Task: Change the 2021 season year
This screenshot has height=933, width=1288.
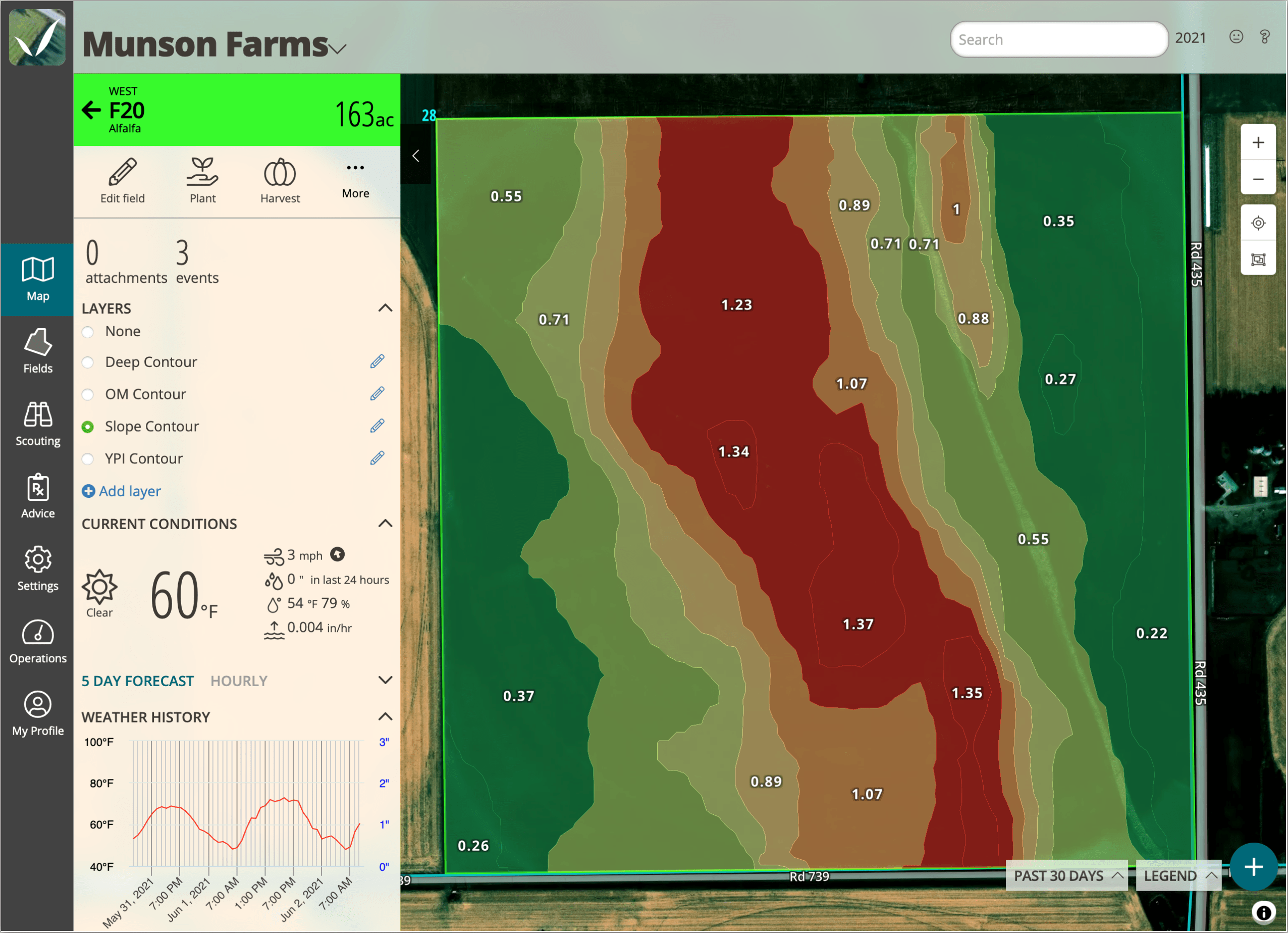Action: (x=1190, y=37)
